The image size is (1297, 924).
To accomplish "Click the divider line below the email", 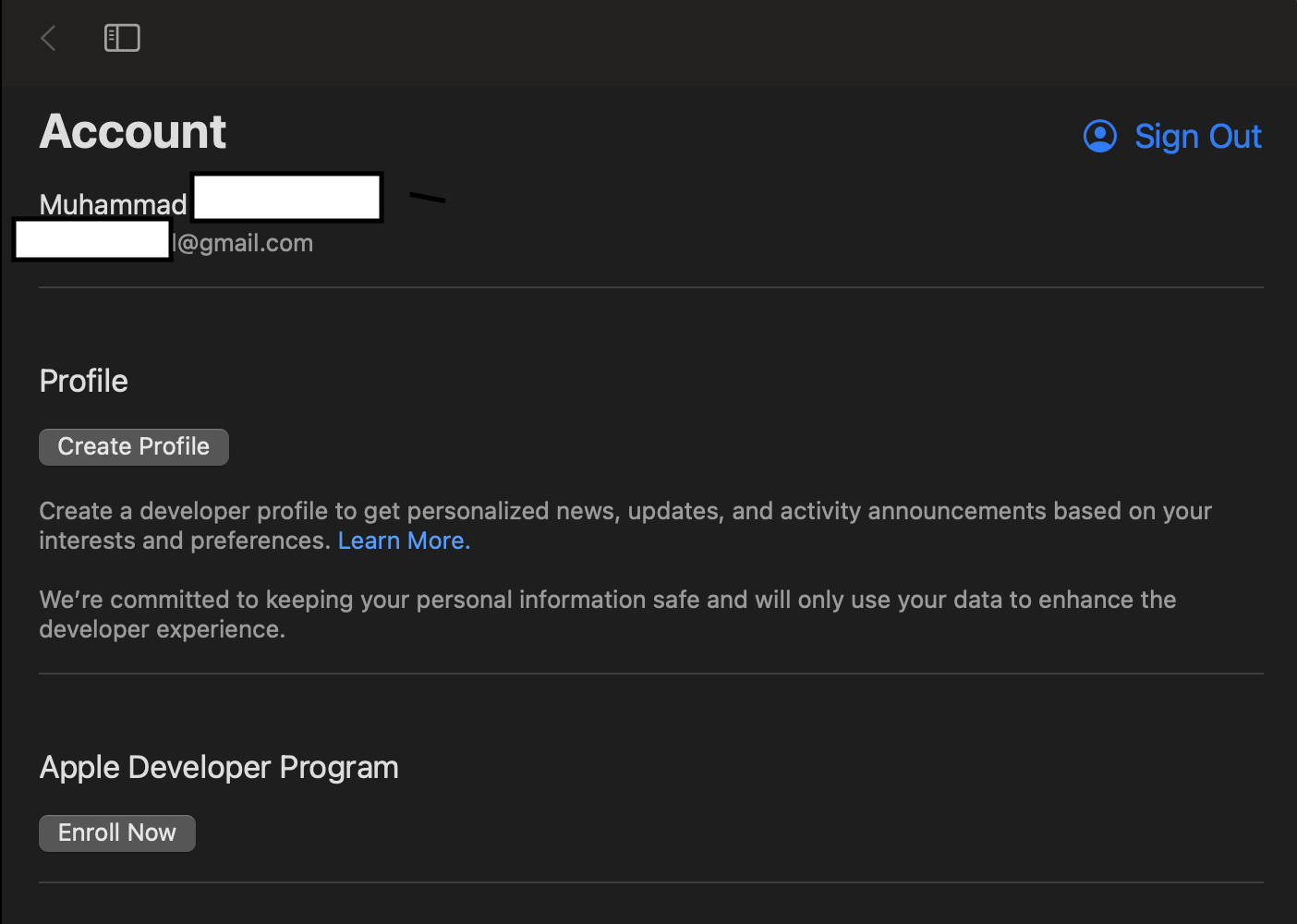I will 650,287.
